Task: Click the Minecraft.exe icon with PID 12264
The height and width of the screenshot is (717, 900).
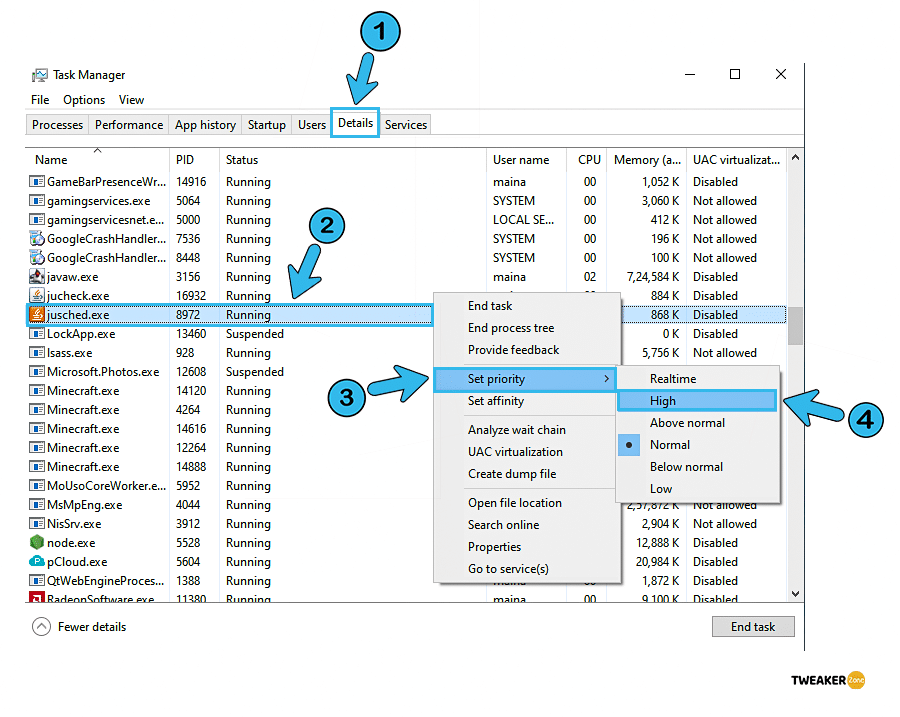Action: pyautogui.click(x=37, y=447)
